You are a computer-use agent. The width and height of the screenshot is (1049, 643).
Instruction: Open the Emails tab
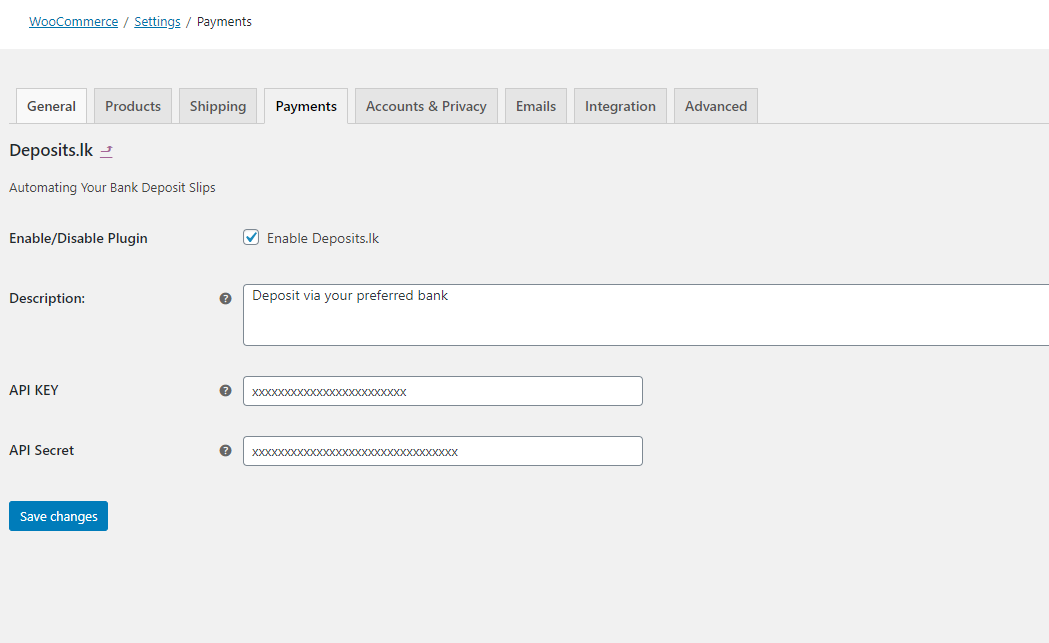tap(536, 106)
